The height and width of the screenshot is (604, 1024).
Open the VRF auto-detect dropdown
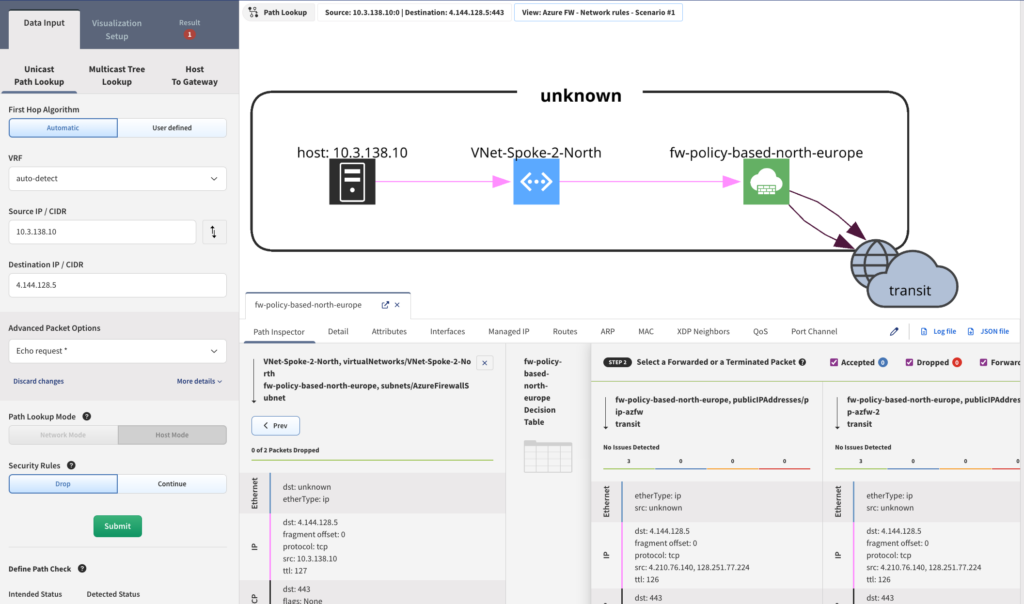(117, 178)
